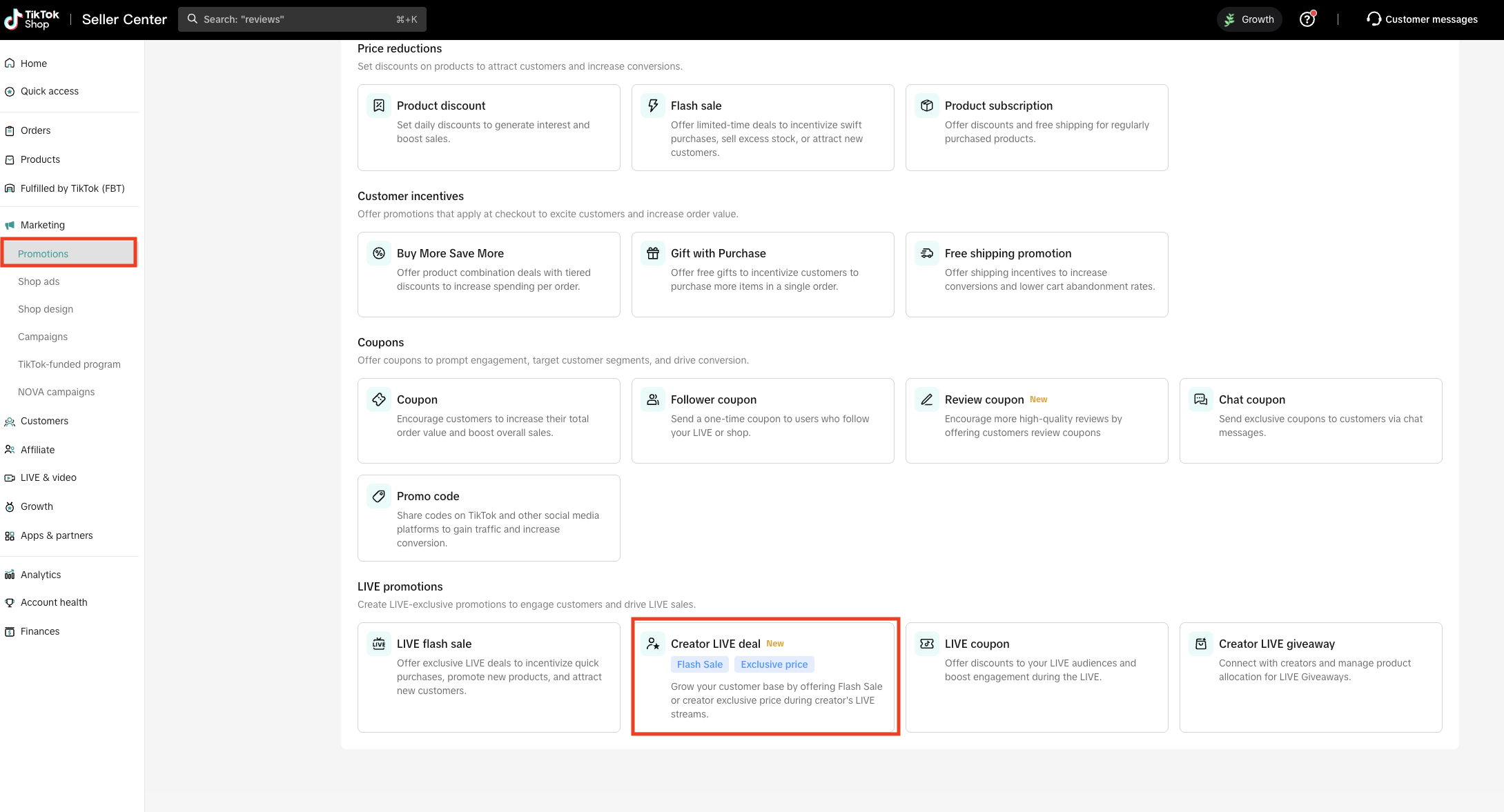Open Customer messages headset icon
This screenshot has width=1504, height=812.
pyautogui.click(x=1374, y=19)
